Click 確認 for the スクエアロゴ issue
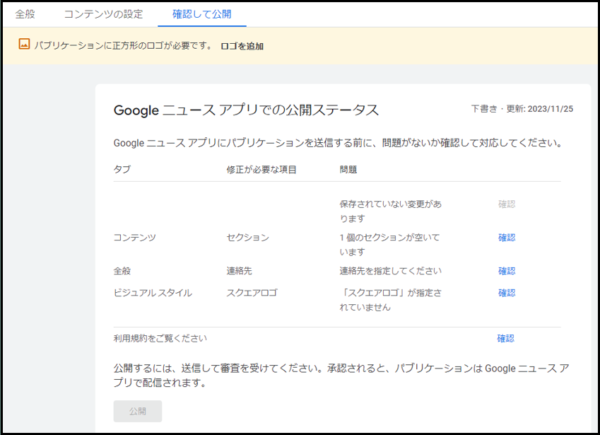Image resolution: width=600 pixels, height=435 pixels. [x=507, y=293]
